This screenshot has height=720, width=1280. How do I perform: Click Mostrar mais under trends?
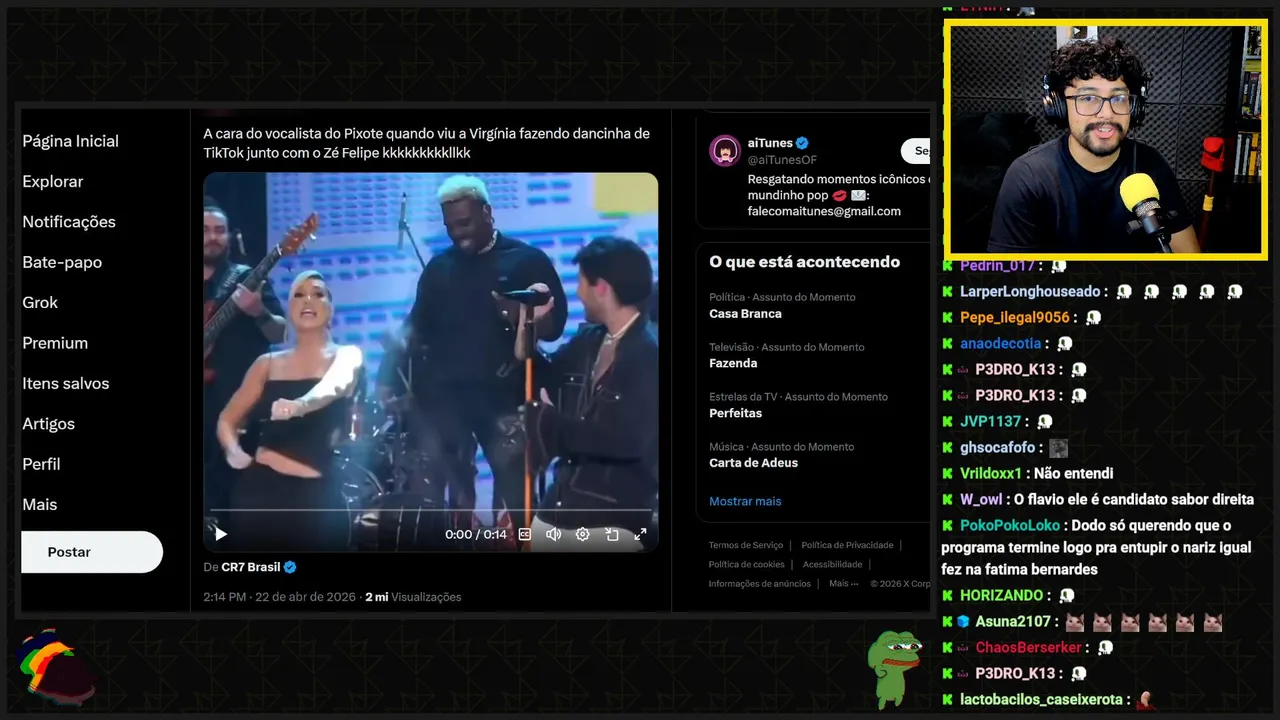tap(745, 501)
